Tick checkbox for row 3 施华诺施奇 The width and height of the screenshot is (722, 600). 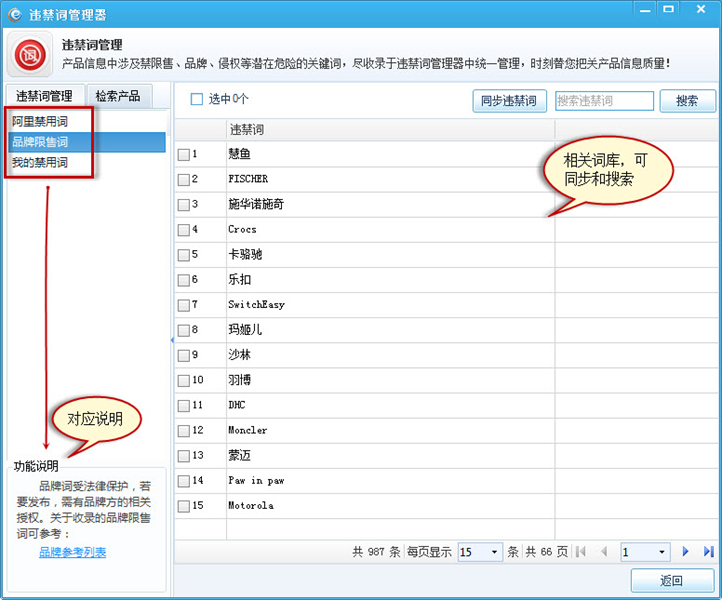pyautogui.click(x=184, y=205)
